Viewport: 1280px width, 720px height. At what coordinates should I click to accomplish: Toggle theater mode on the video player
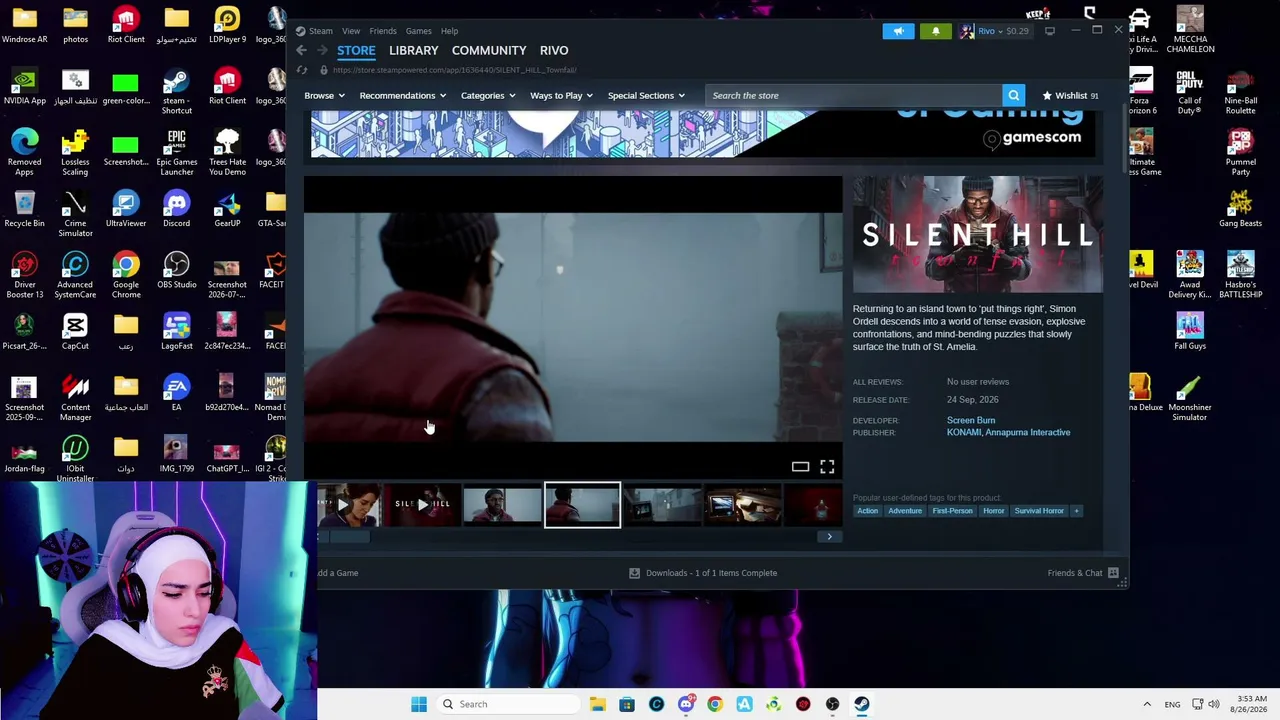click(800, 466)
